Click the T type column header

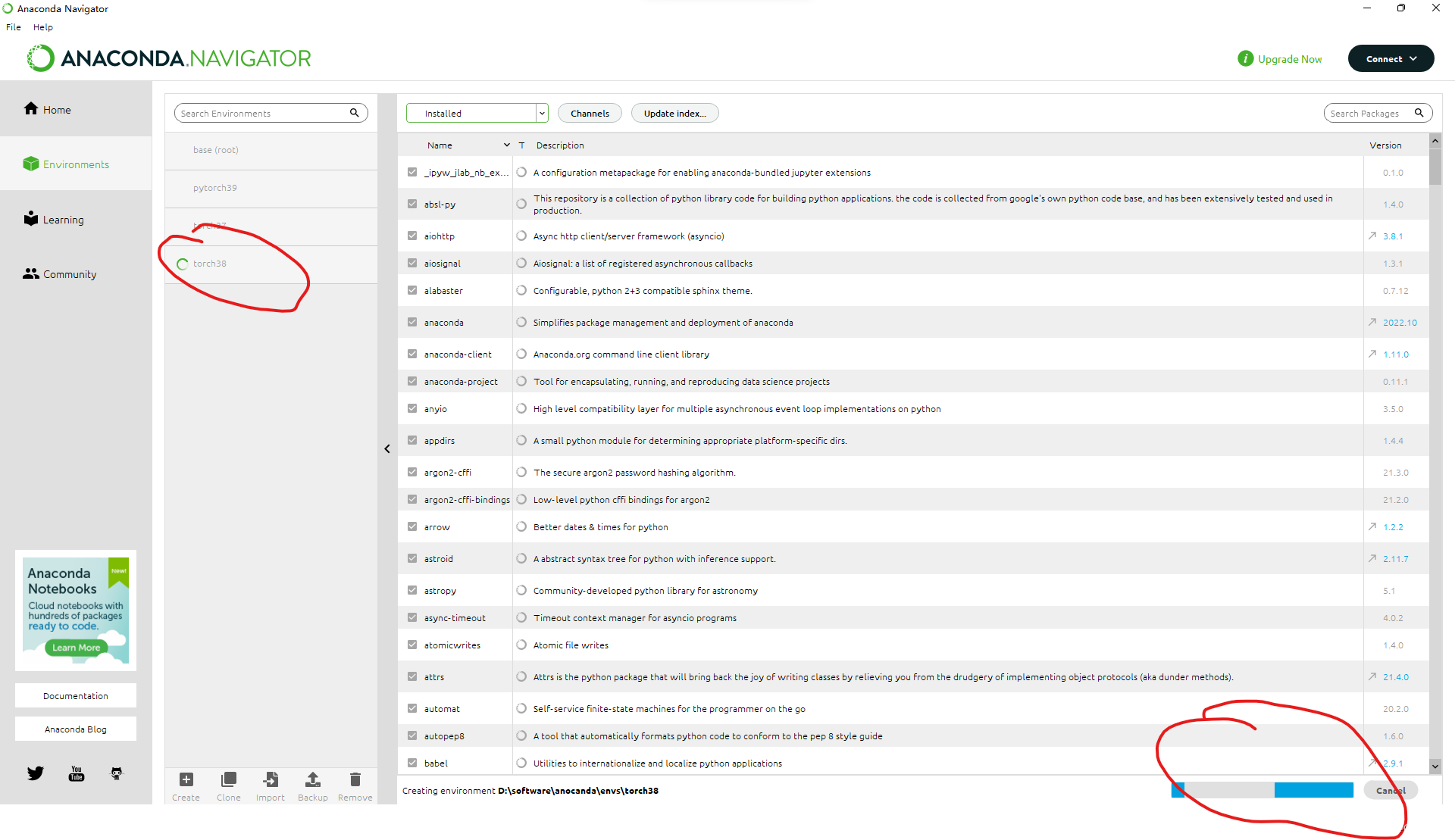click(521, 145)
